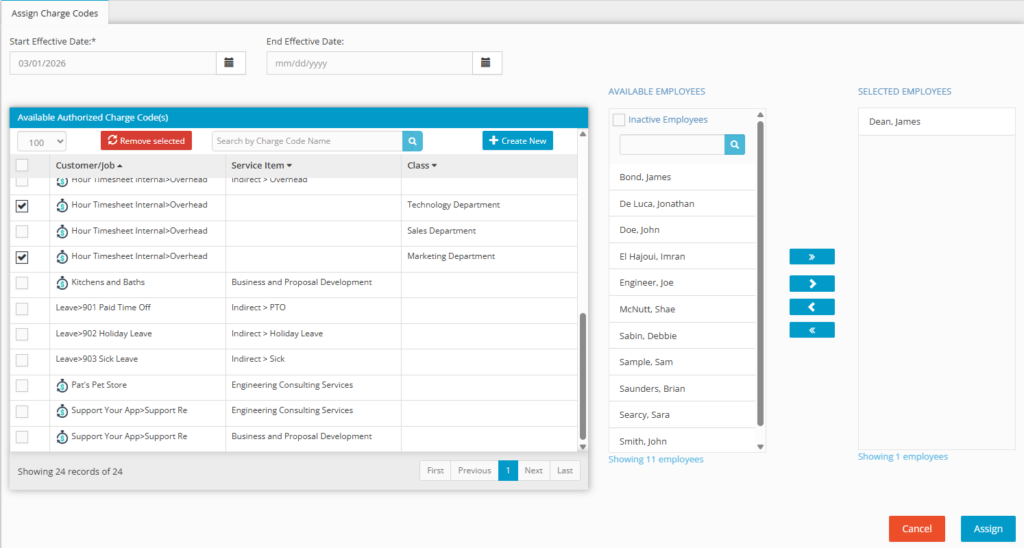The height and width of the screenshot is (548, 1024).
Task: Click timesheet icon beside Kitchens and Baths
Action: tap(62, 283)
